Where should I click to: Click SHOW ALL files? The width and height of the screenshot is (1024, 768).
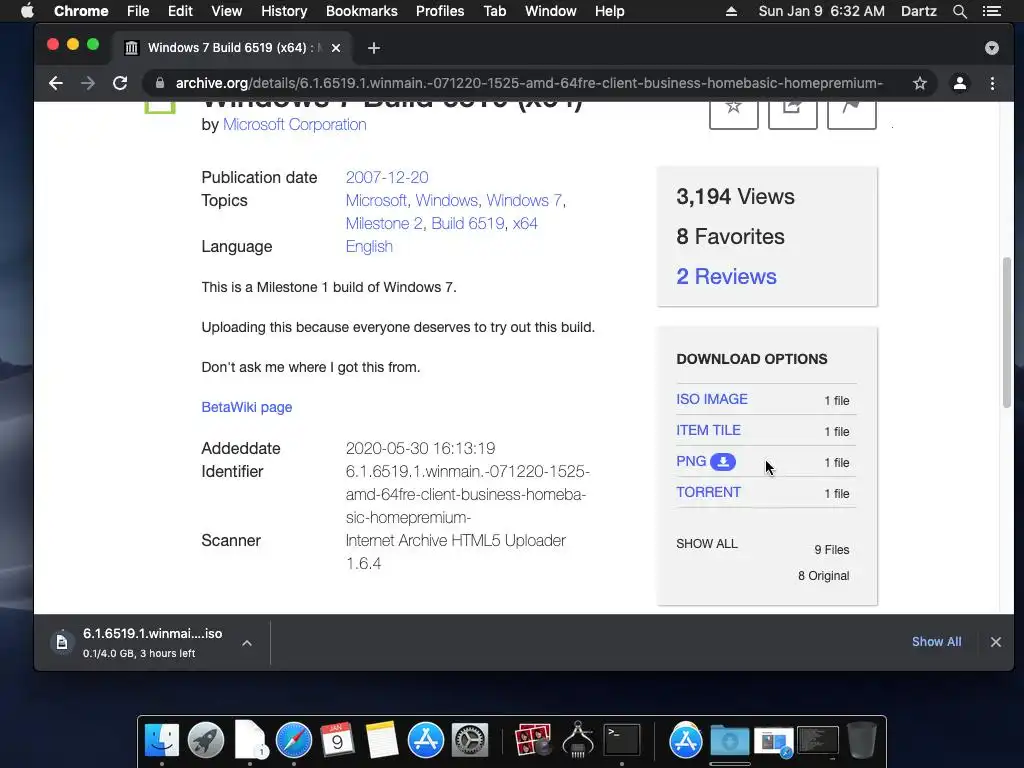click(x=707, y=543)
